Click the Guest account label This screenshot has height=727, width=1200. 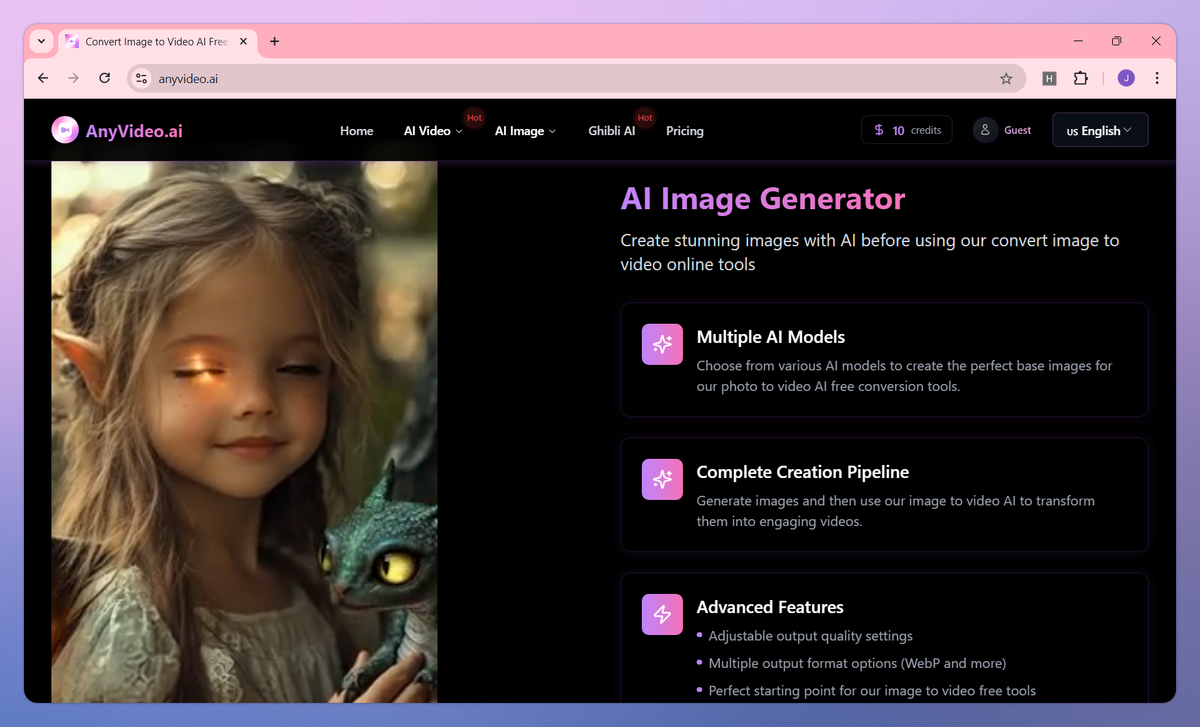click(1018, 130)
